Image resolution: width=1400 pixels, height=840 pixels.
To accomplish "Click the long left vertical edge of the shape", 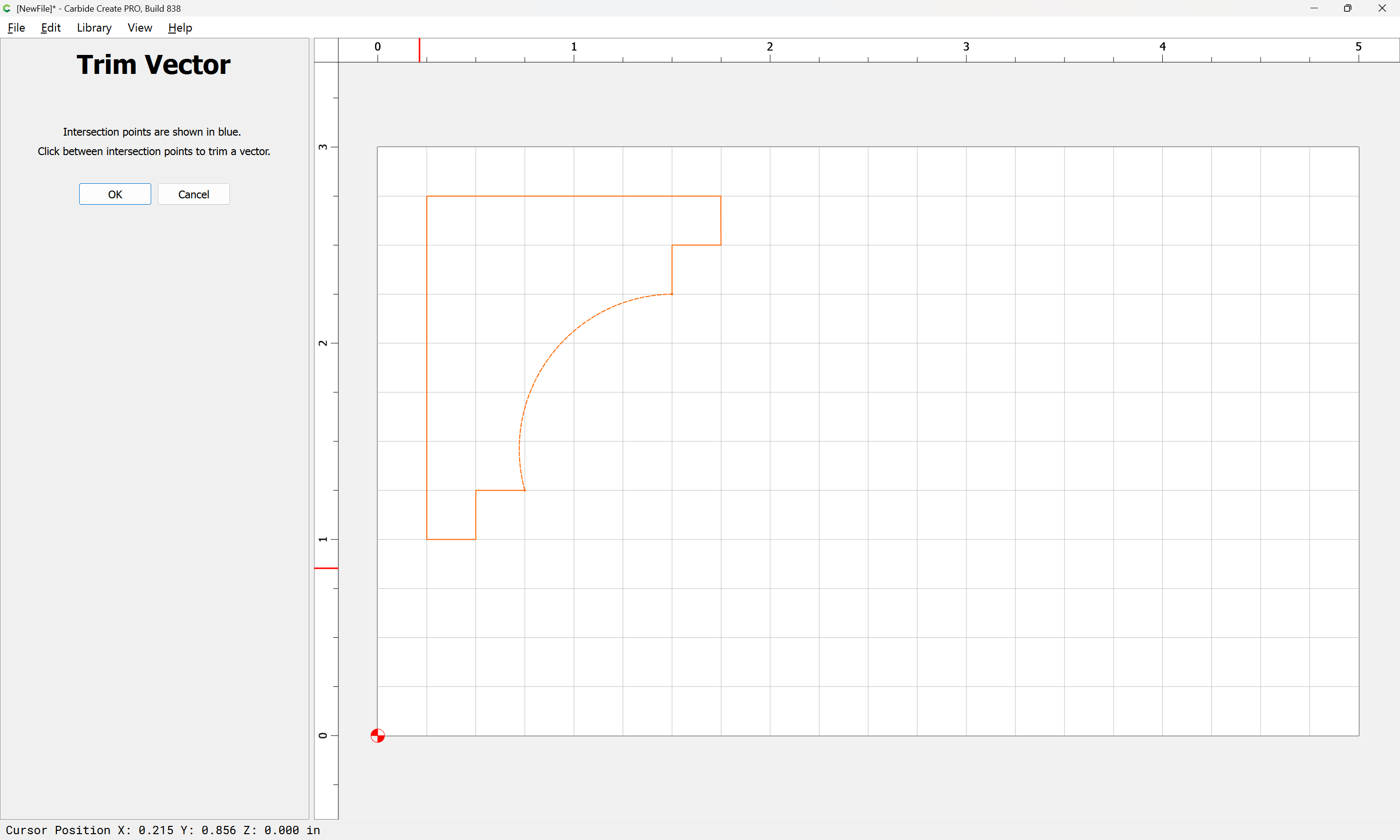I will [x=427, y=368].
